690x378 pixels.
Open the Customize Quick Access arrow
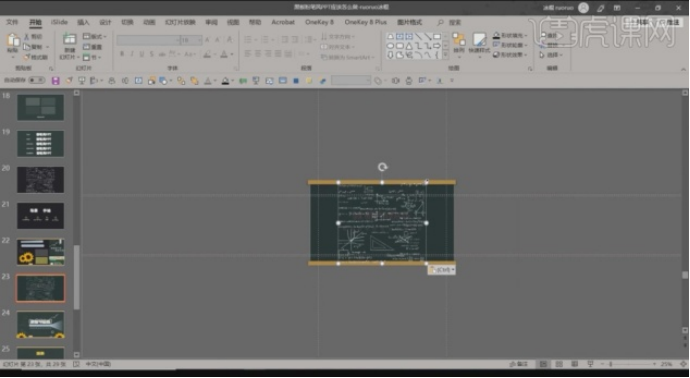(451, 81)
